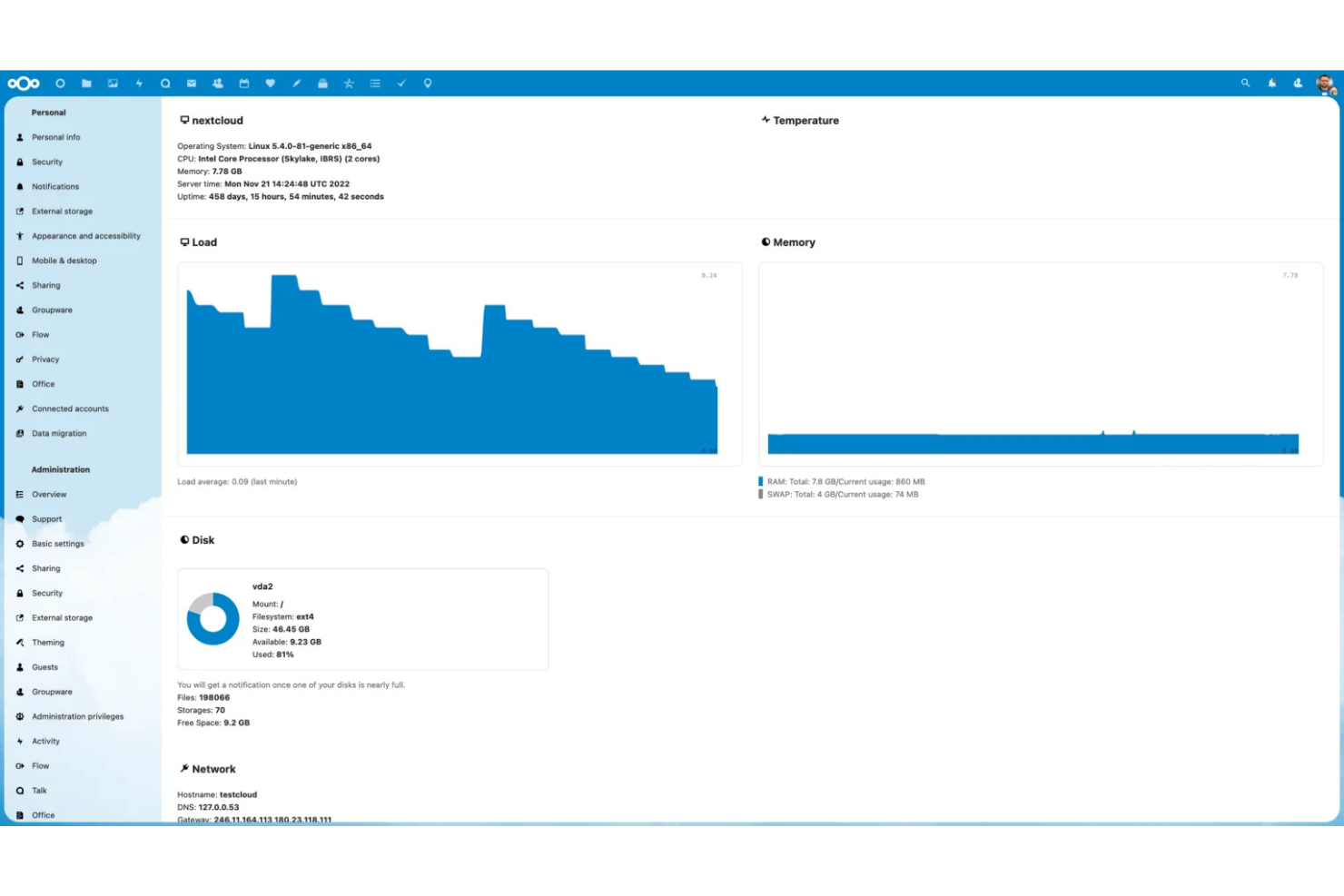Switch to the Theming section
1344x896 pixels.
(x=46, y=642)
